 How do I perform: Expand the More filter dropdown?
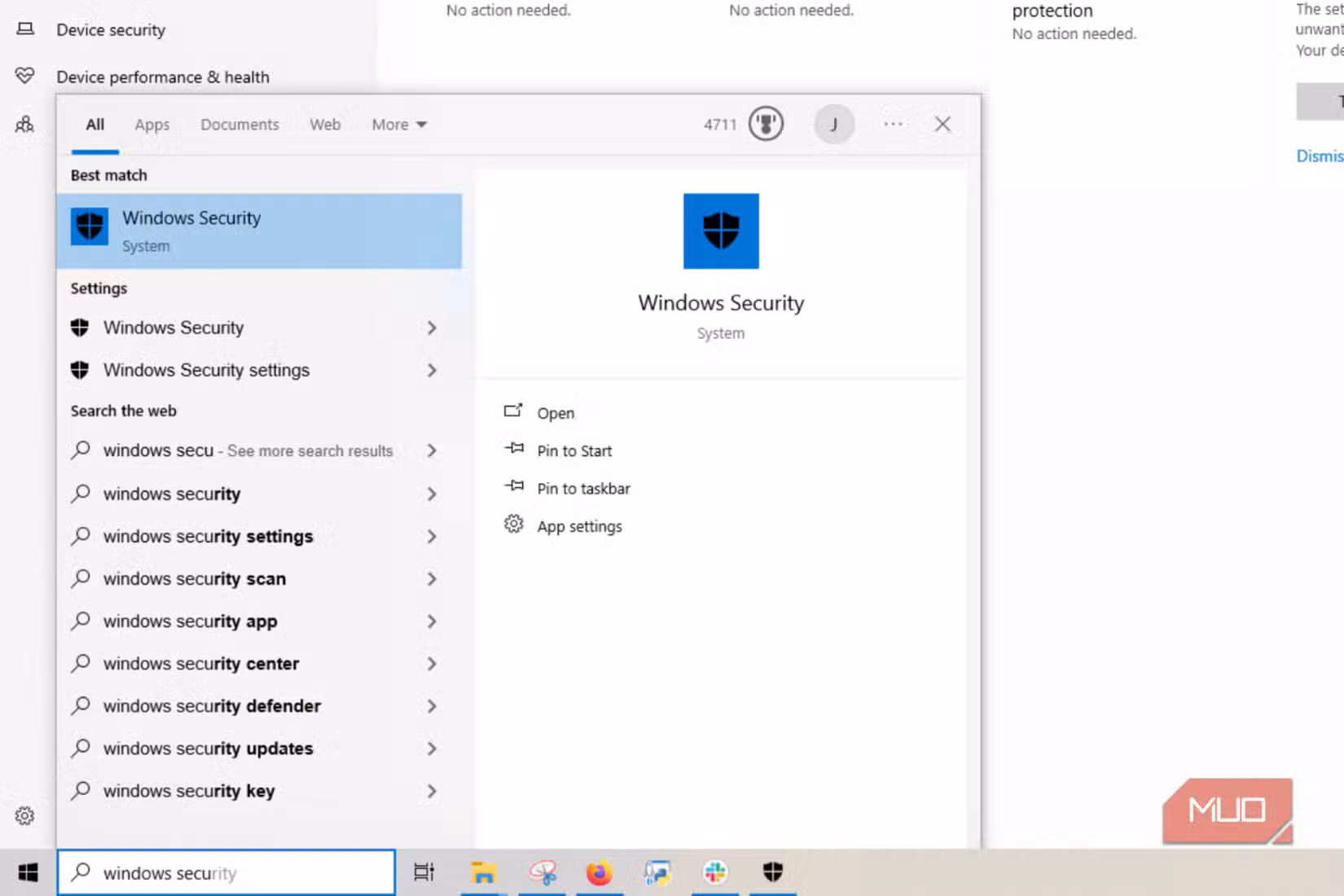tap(399, 125)
